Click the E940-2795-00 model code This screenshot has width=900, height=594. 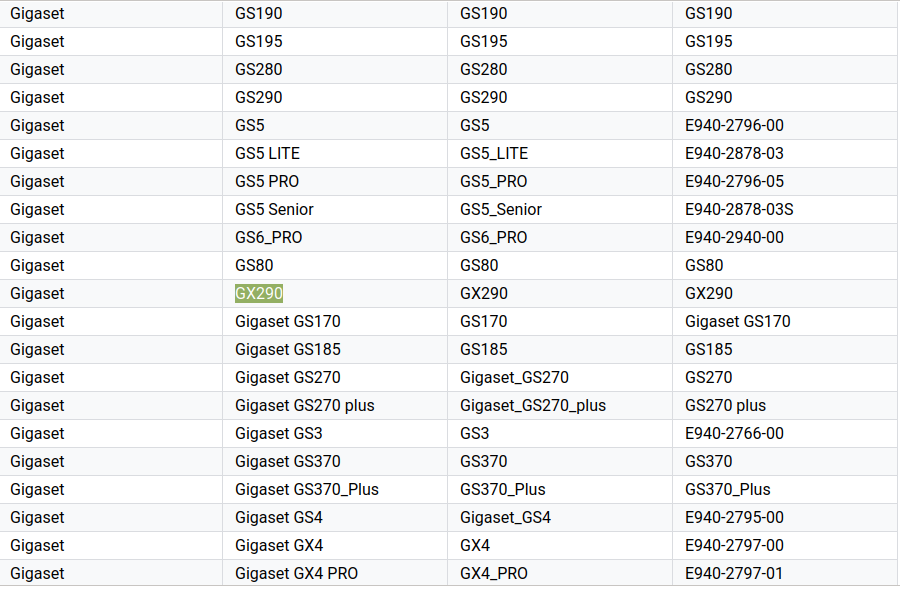tap(734, 517)
